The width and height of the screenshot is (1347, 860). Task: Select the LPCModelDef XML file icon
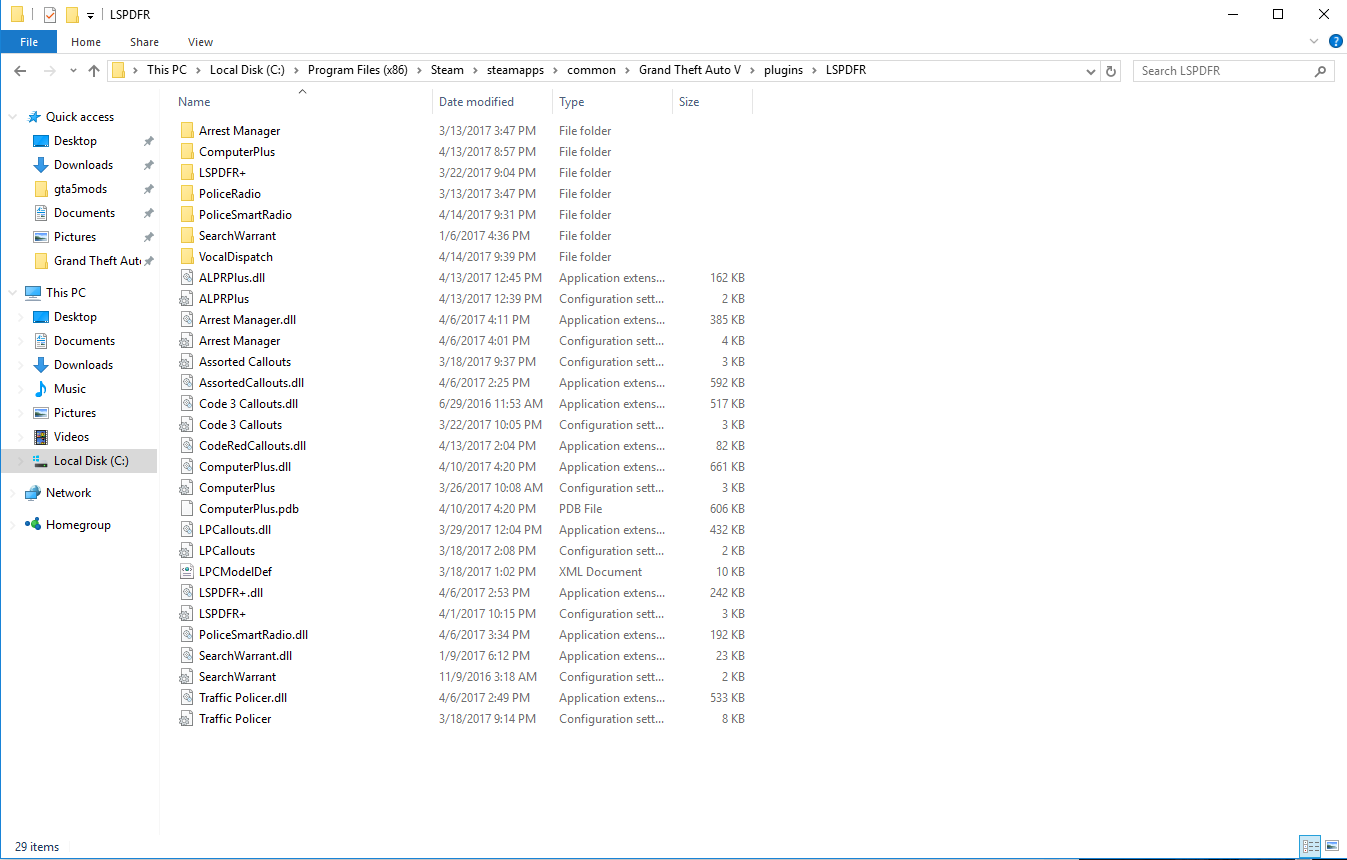pos(187,572)
